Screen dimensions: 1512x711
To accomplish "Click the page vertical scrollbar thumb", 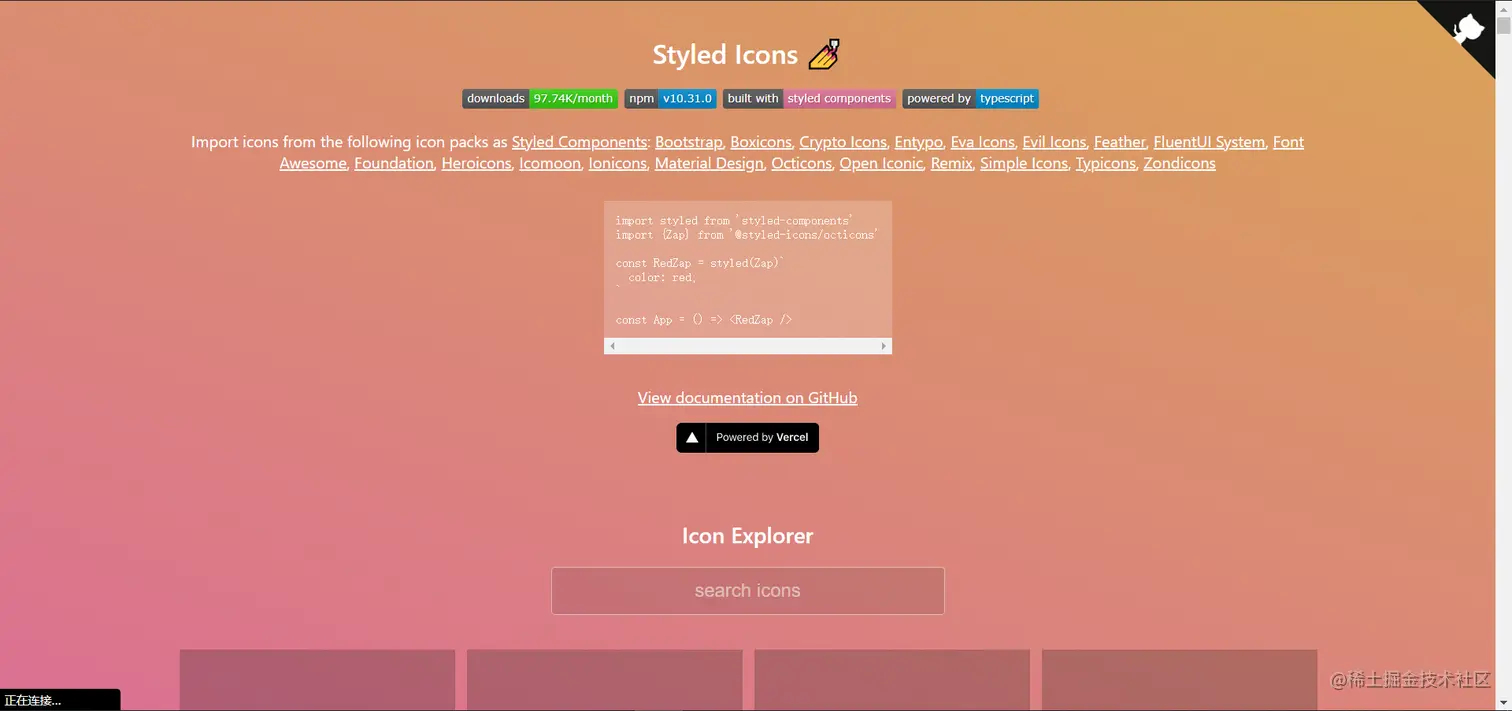I will point(1504,27).
